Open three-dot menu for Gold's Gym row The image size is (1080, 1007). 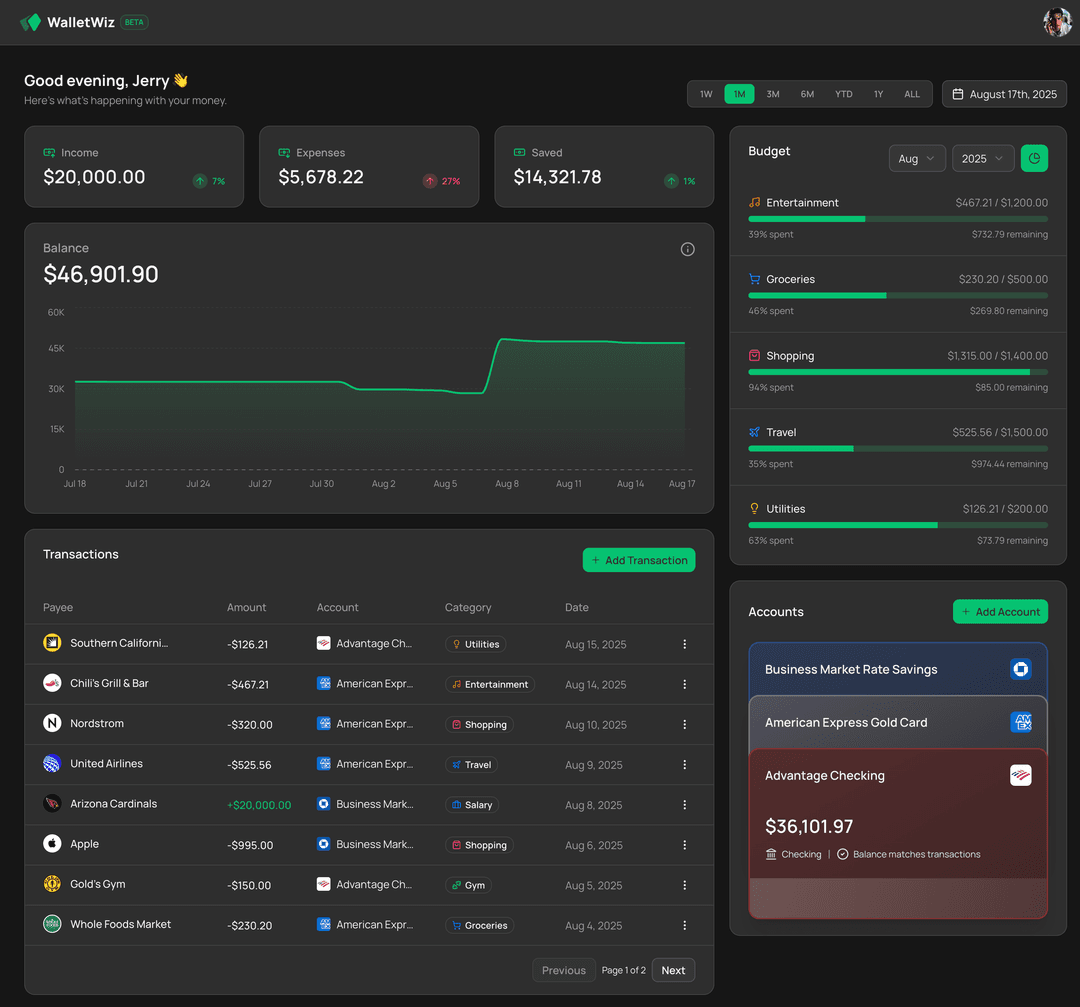[684, 885]
